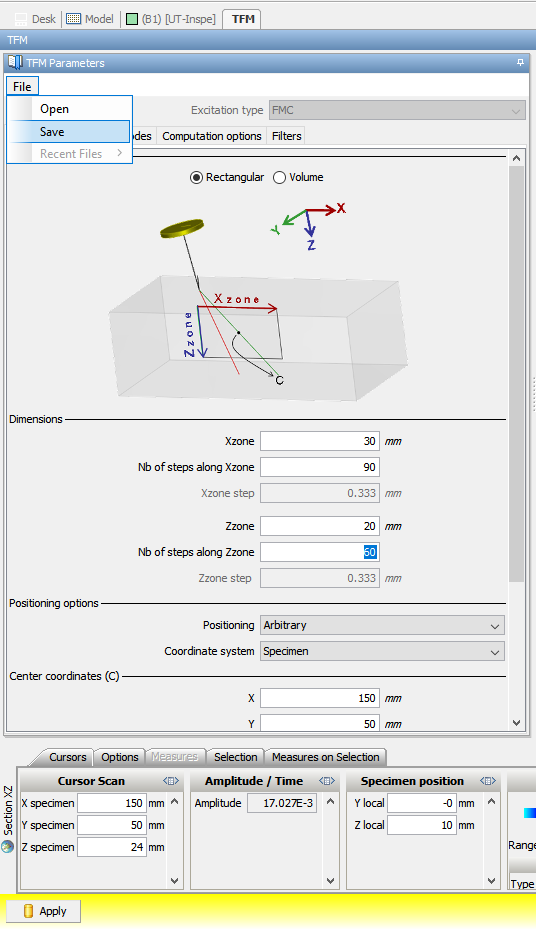Click the Center coordinates X field
Image resolution: width=536 pixels, height=929 pixels.
(320, 699)
